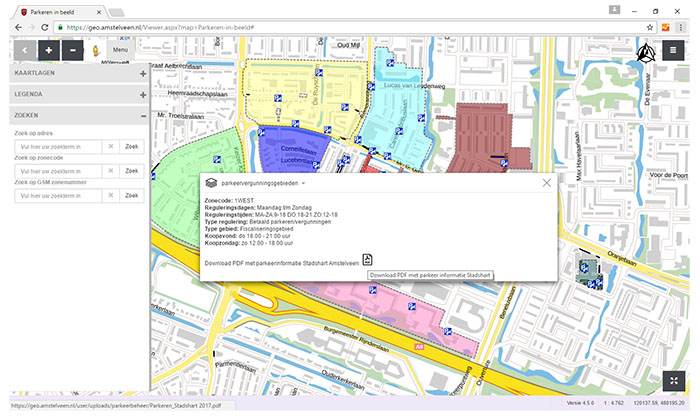Select the Parkeren in beeld browser tab
This screenshot has height=417, width=700.
[58, 12]
